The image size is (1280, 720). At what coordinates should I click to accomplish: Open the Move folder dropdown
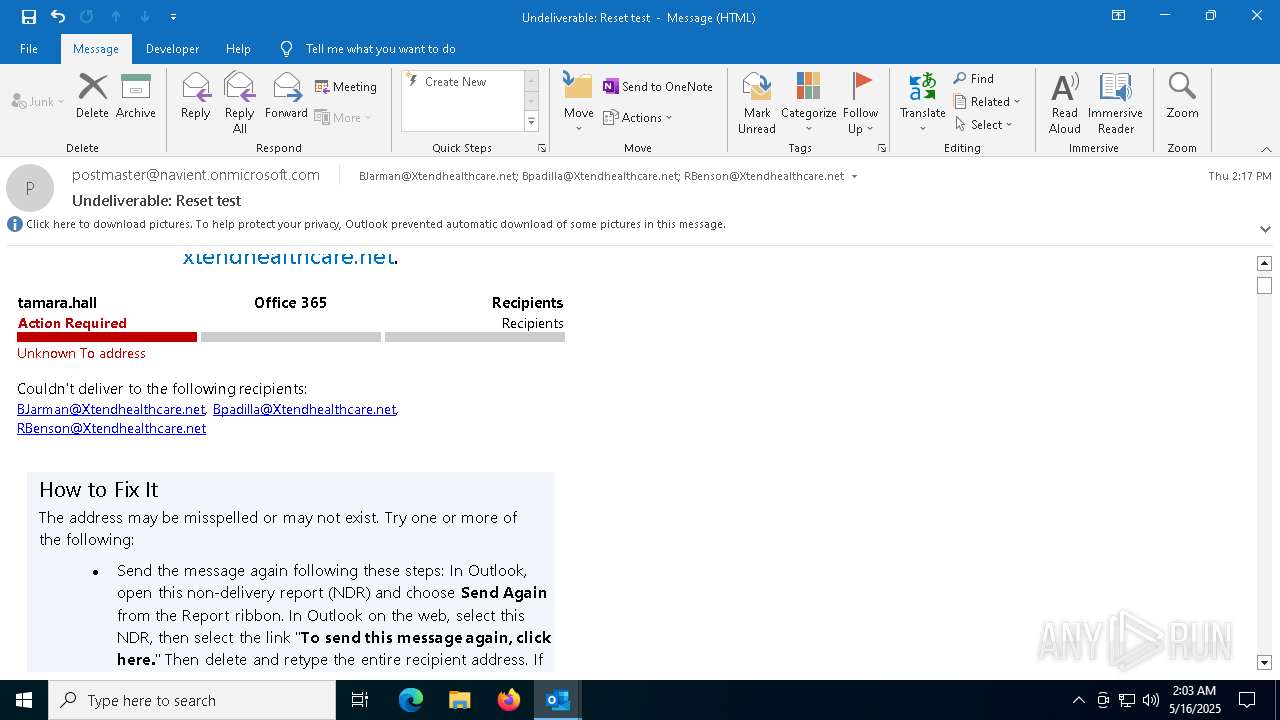(x=578, y=103)
